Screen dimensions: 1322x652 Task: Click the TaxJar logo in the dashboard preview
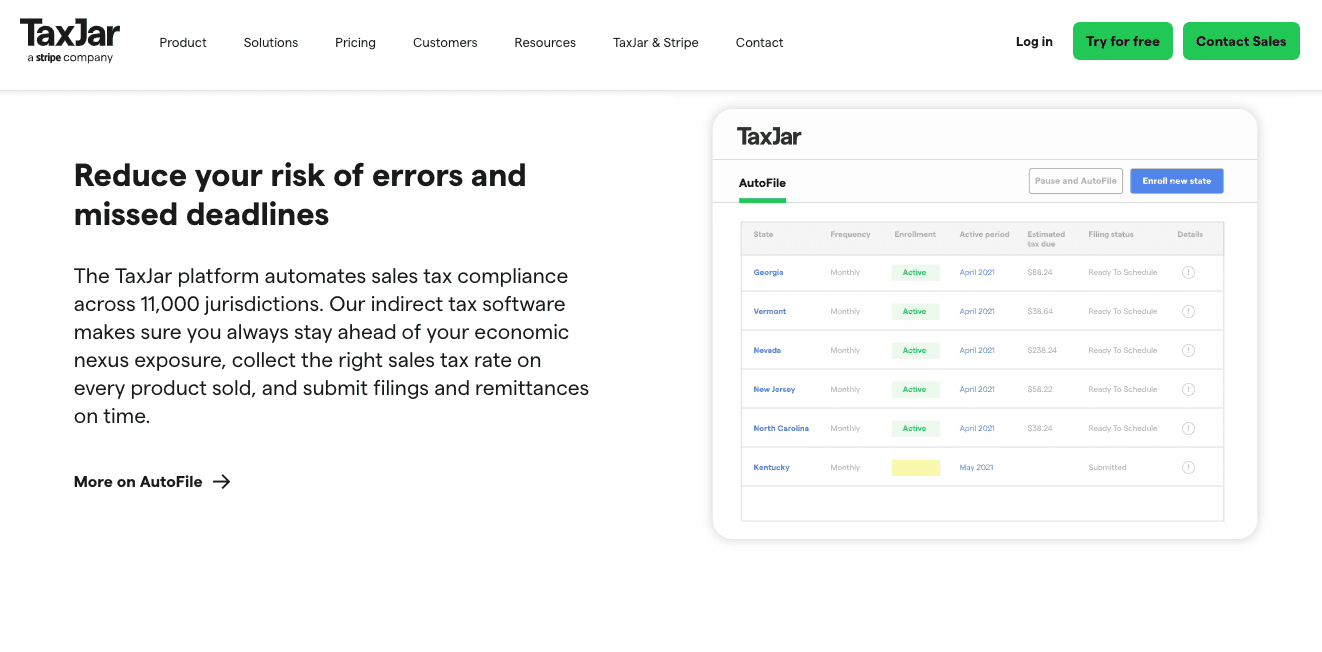[x=769, y=136]
